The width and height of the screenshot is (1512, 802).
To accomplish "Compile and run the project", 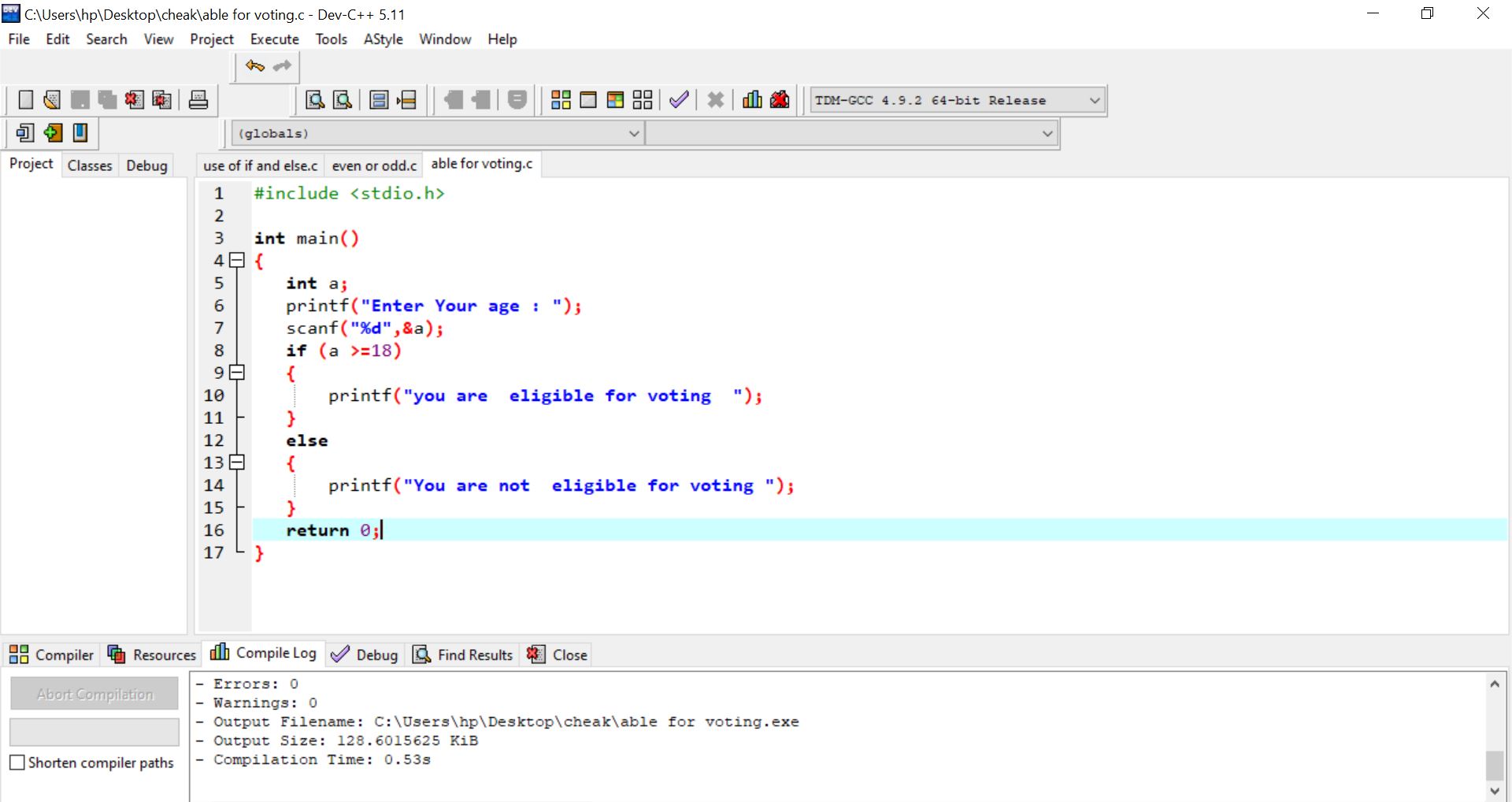I will tap(615, 99).
